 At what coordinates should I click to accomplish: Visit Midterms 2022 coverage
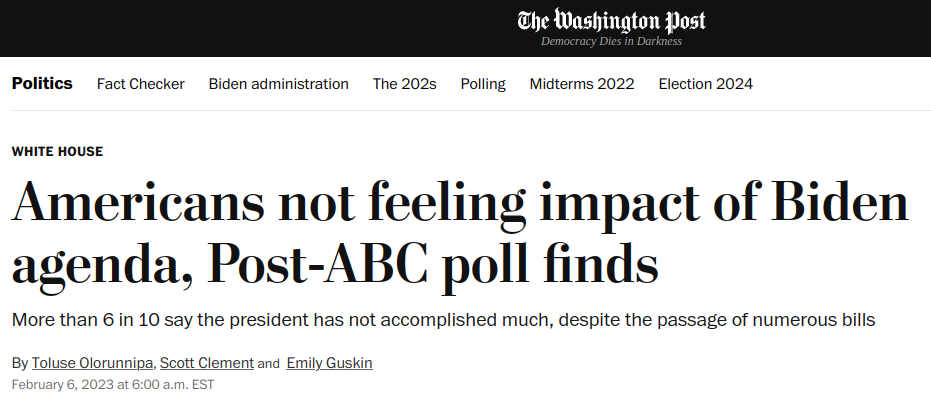click(582, 84)
